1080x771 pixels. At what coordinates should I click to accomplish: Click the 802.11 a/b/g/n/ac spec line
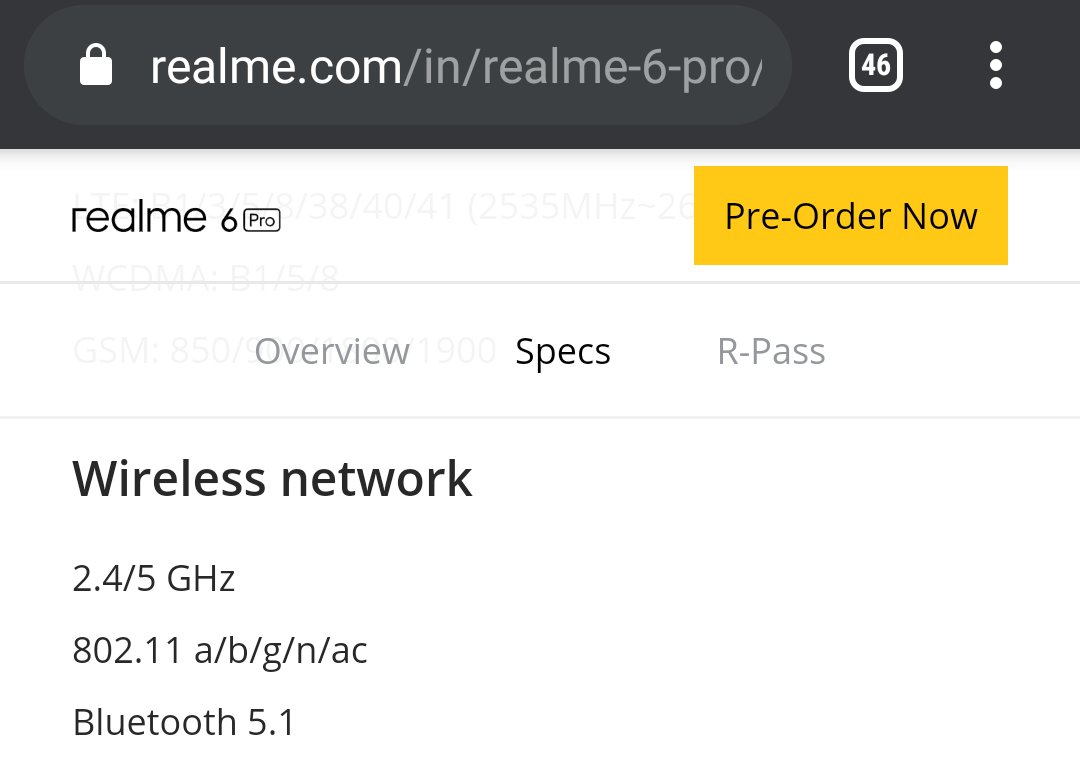[x=220, y=650]
